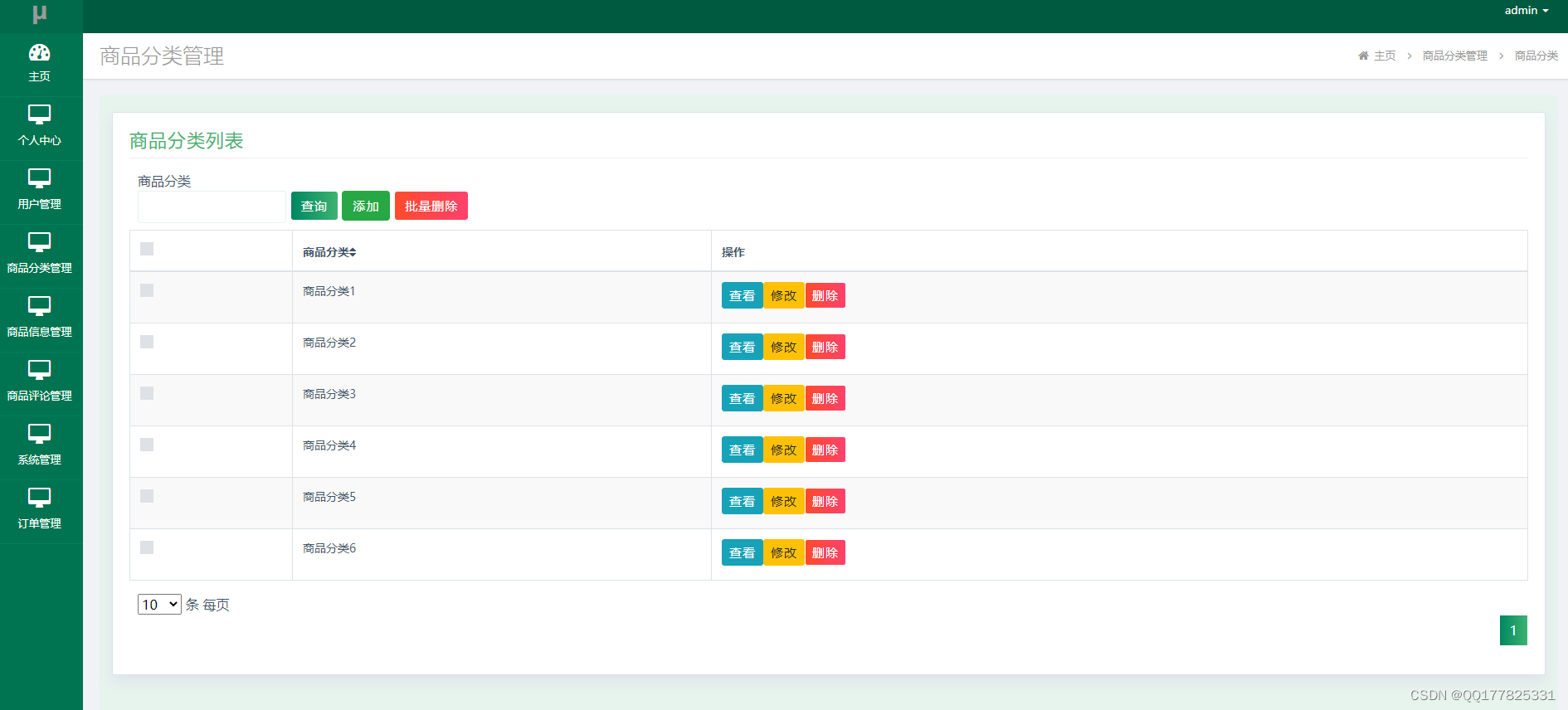Delete 商品分类1 with 删除 button
The width and height of the screenshot is (1568, 710).
click(825, 296)
